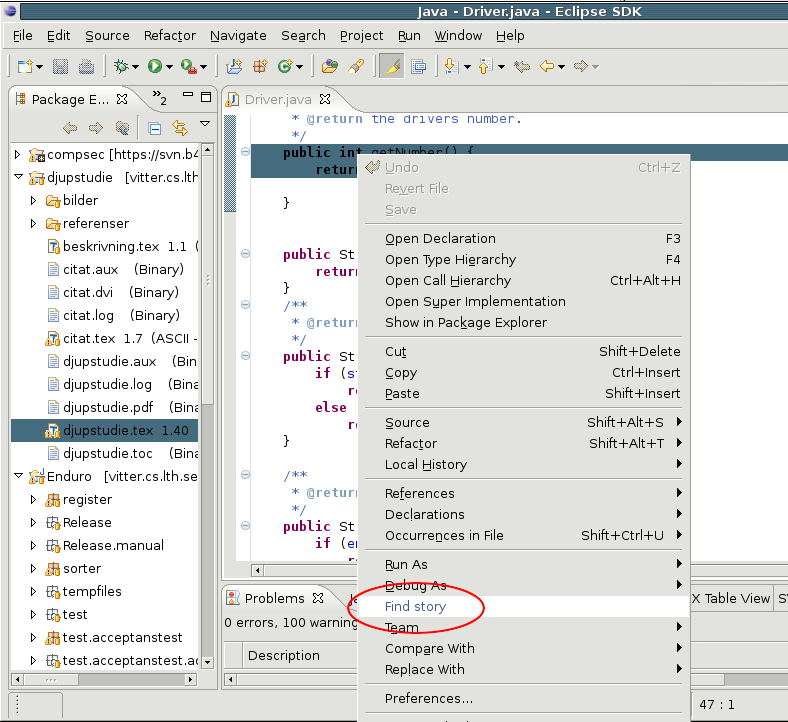Click Package Explorer Up icon
This screenshot has width=788, height=722.
coord(122,128)
